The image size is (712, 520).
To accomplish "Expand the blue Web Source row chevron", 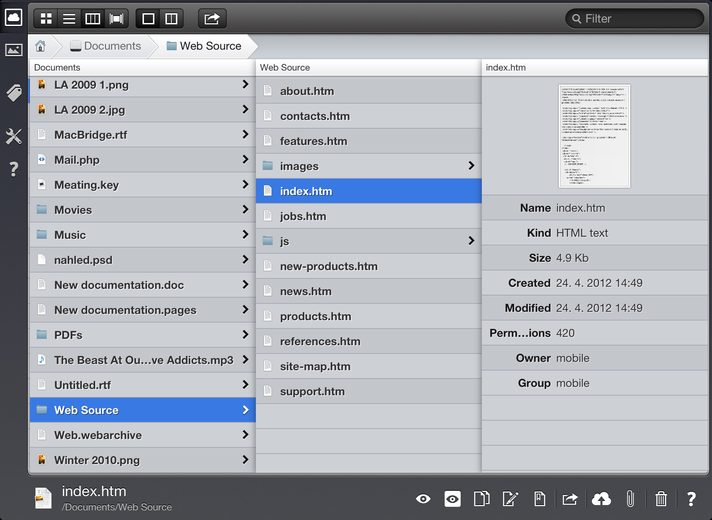I will (245, 410).
